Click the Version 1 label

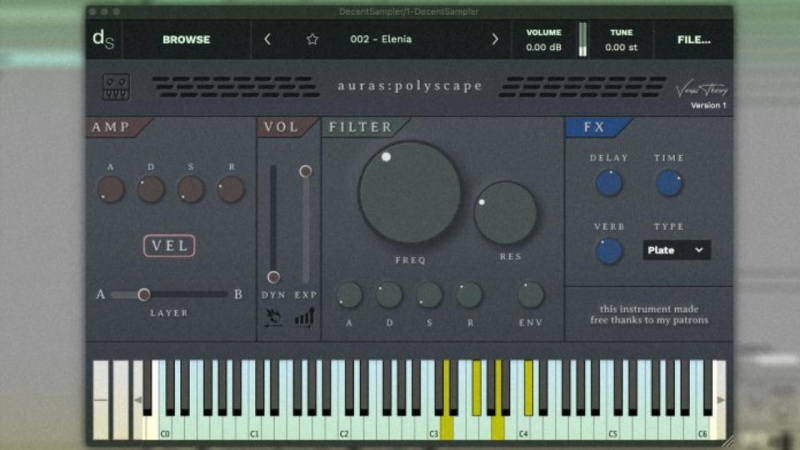(708, 106)
